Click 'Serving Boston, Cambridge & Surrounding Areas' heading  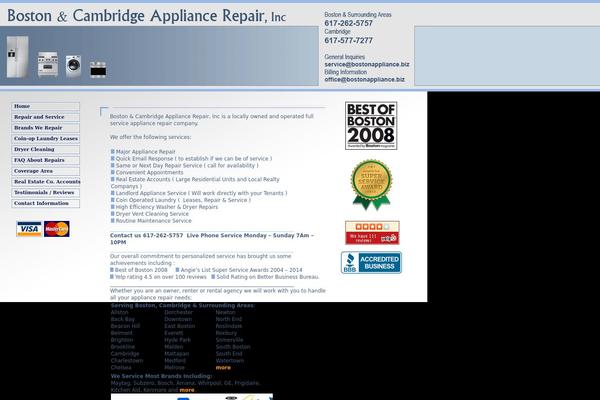pyautogui.click(x=183, y=305)
